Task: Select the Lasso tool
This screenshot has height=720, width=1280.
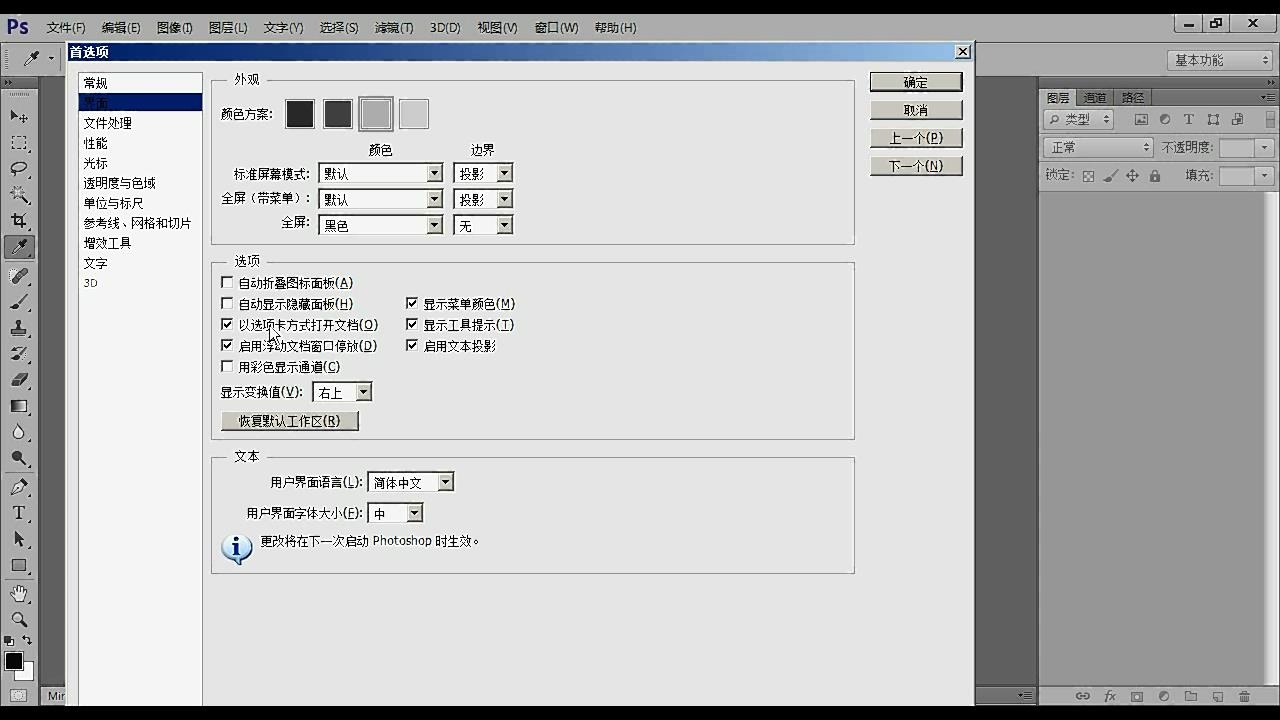Action: coord(19,168)
